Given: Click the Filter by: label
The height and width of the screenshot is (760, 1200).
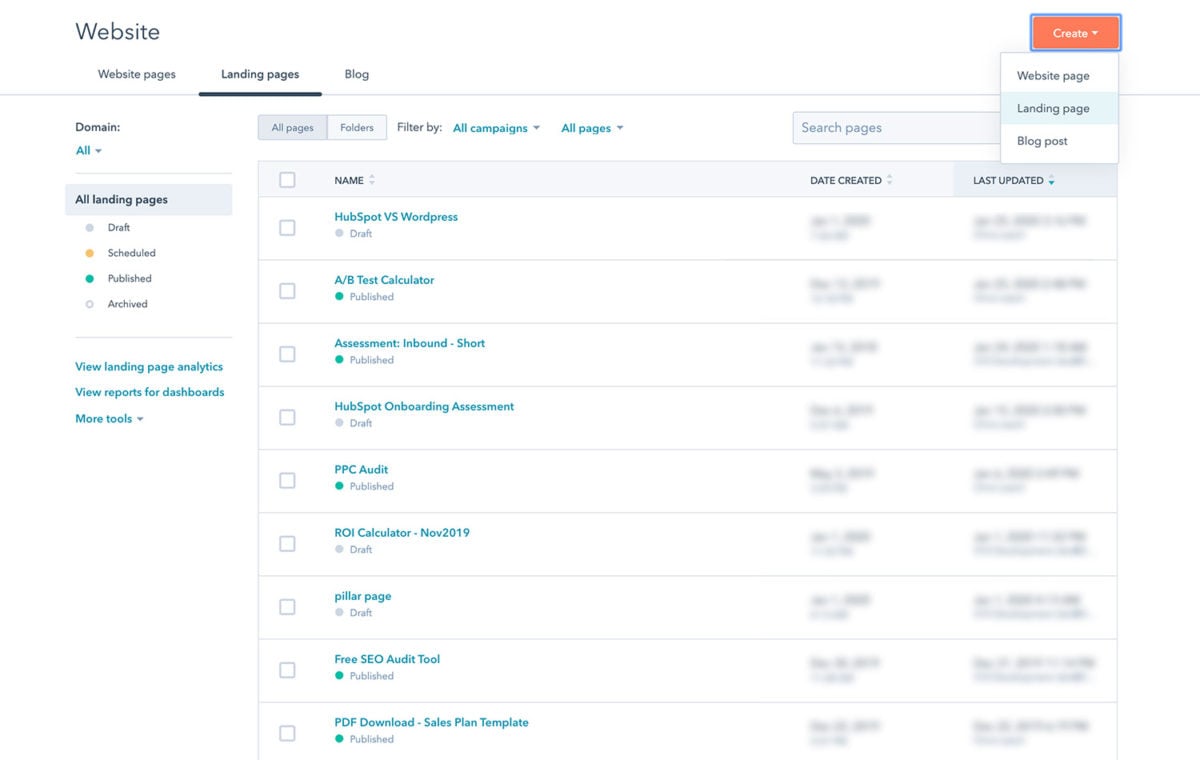Looking at the screenshot, I should coord(419,128).
